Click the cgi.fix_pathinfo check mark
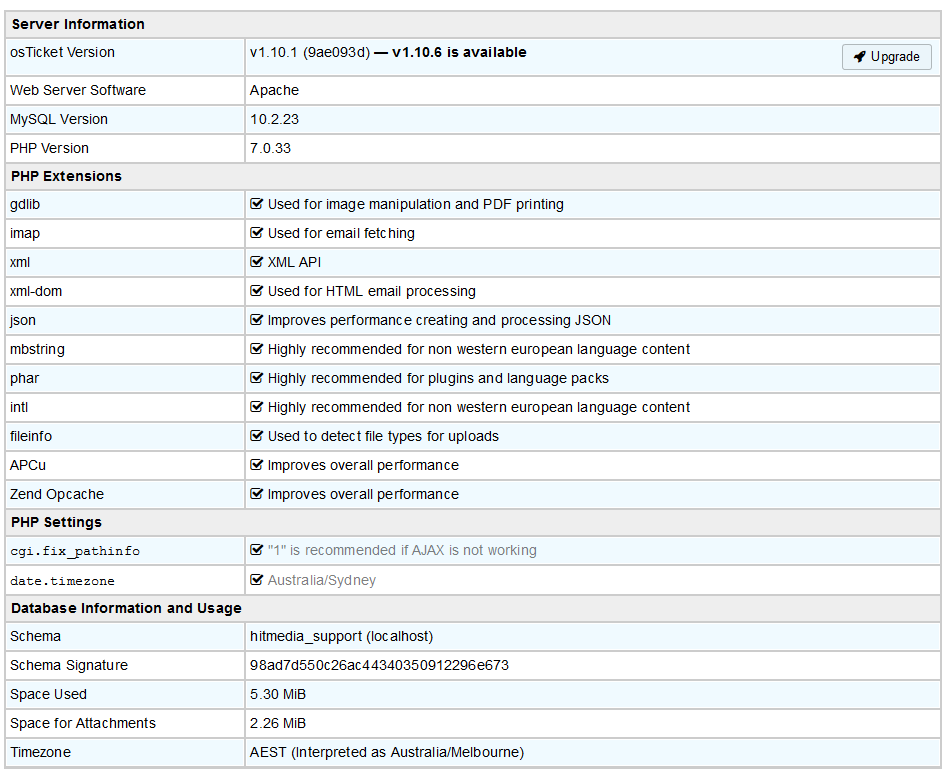949x776 pixels. pos(257,550)
